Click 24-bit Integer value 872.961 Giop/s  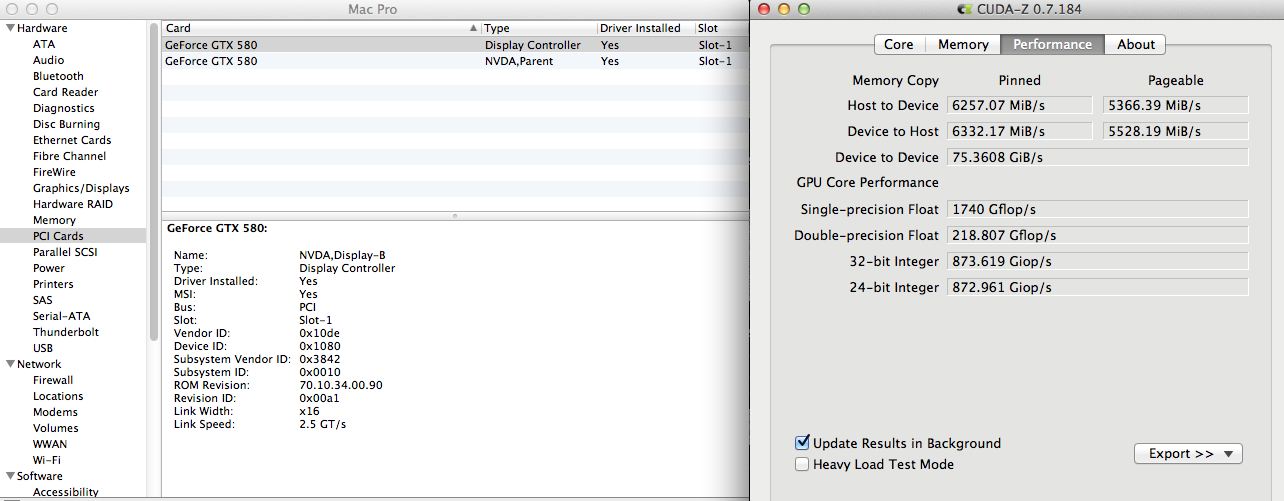click(1098, 287)
